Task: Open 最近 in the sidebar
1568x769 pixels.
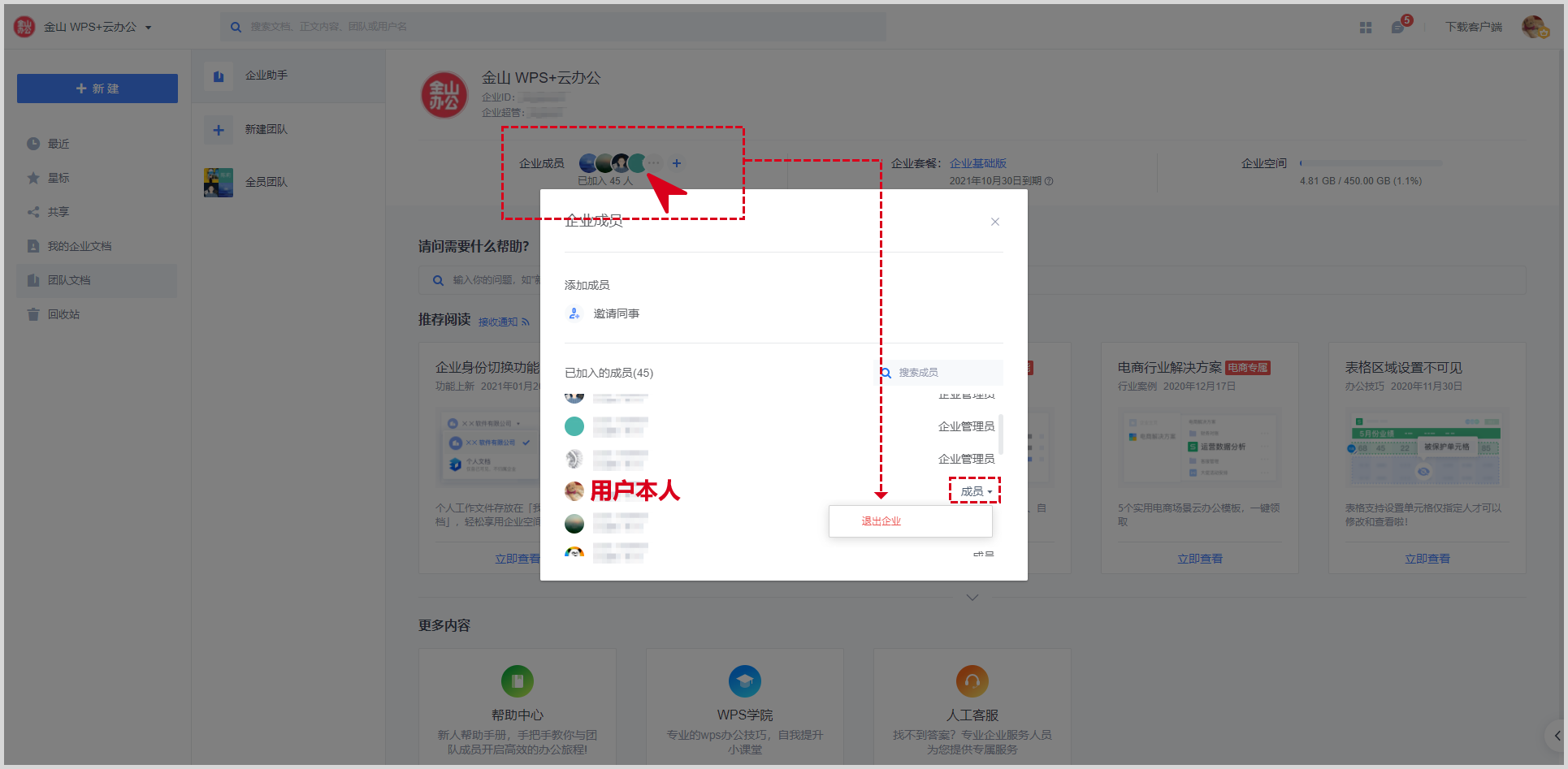Action: tap(97, 144)
